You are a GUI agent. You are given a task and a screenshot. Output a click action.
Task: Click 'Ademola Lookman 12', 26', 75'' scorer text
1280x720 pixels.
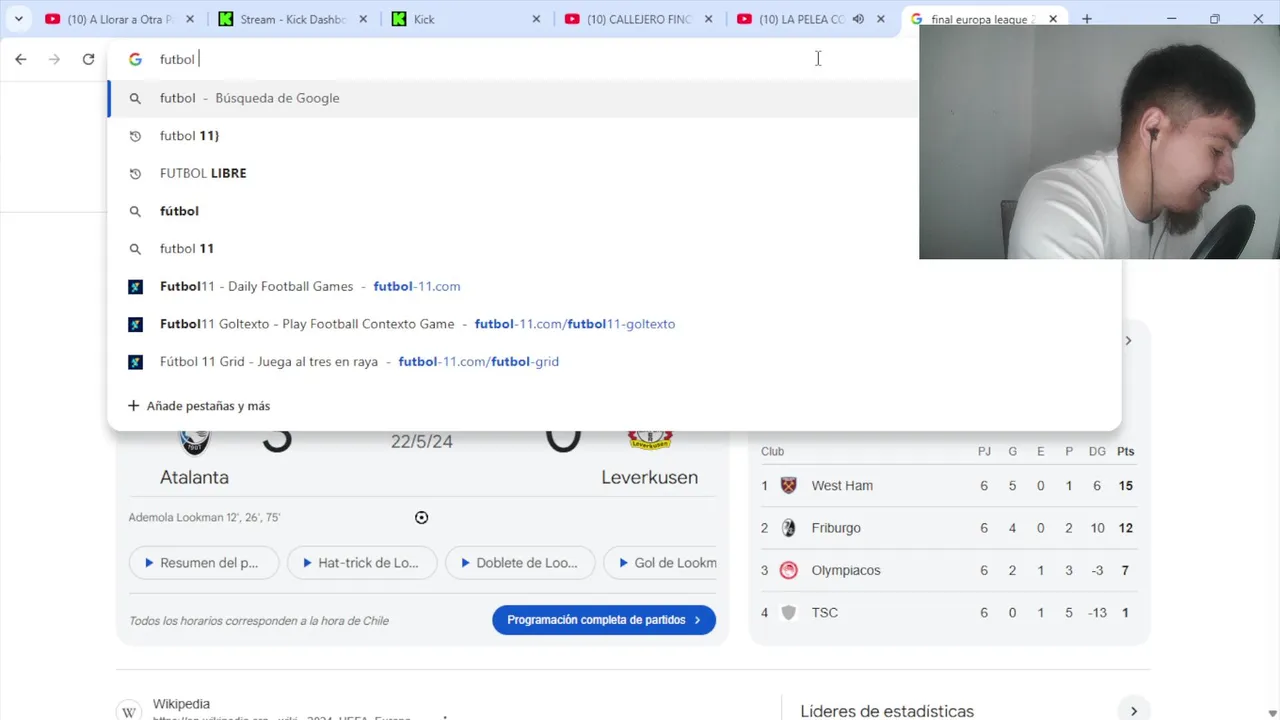(204, 517)
